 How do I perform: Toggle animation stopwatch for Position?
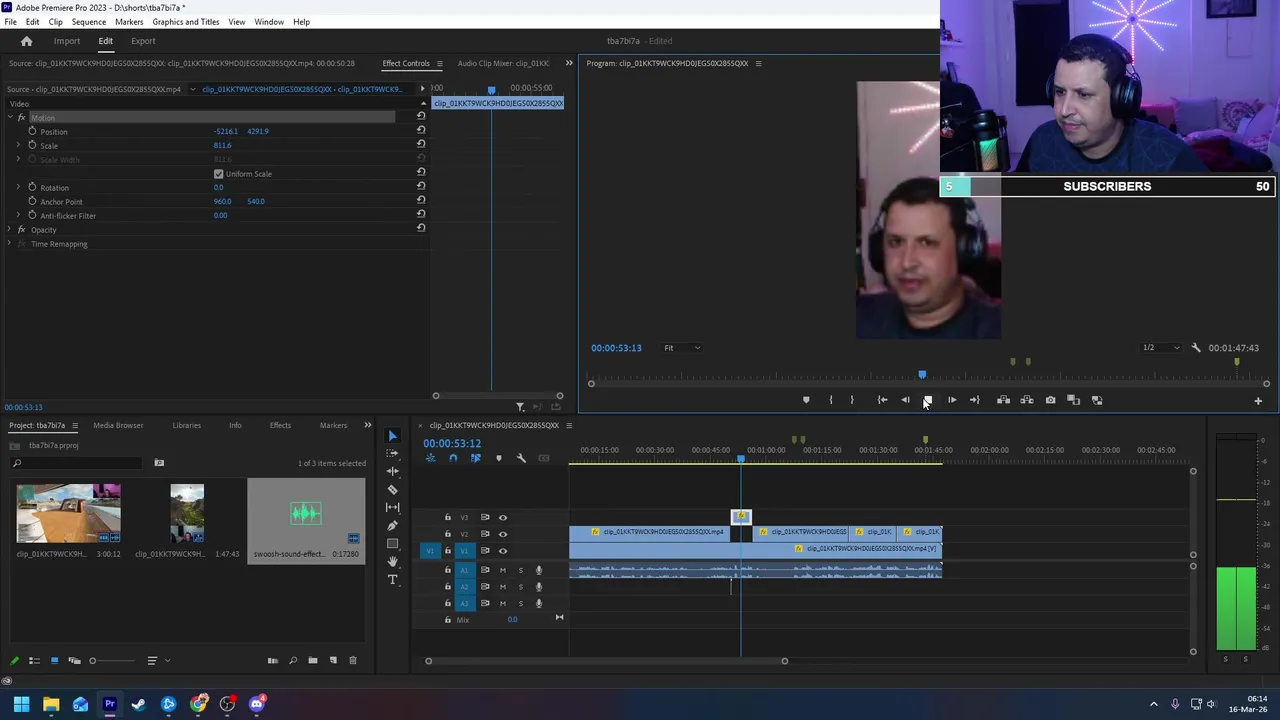click(x=32, y=131)
